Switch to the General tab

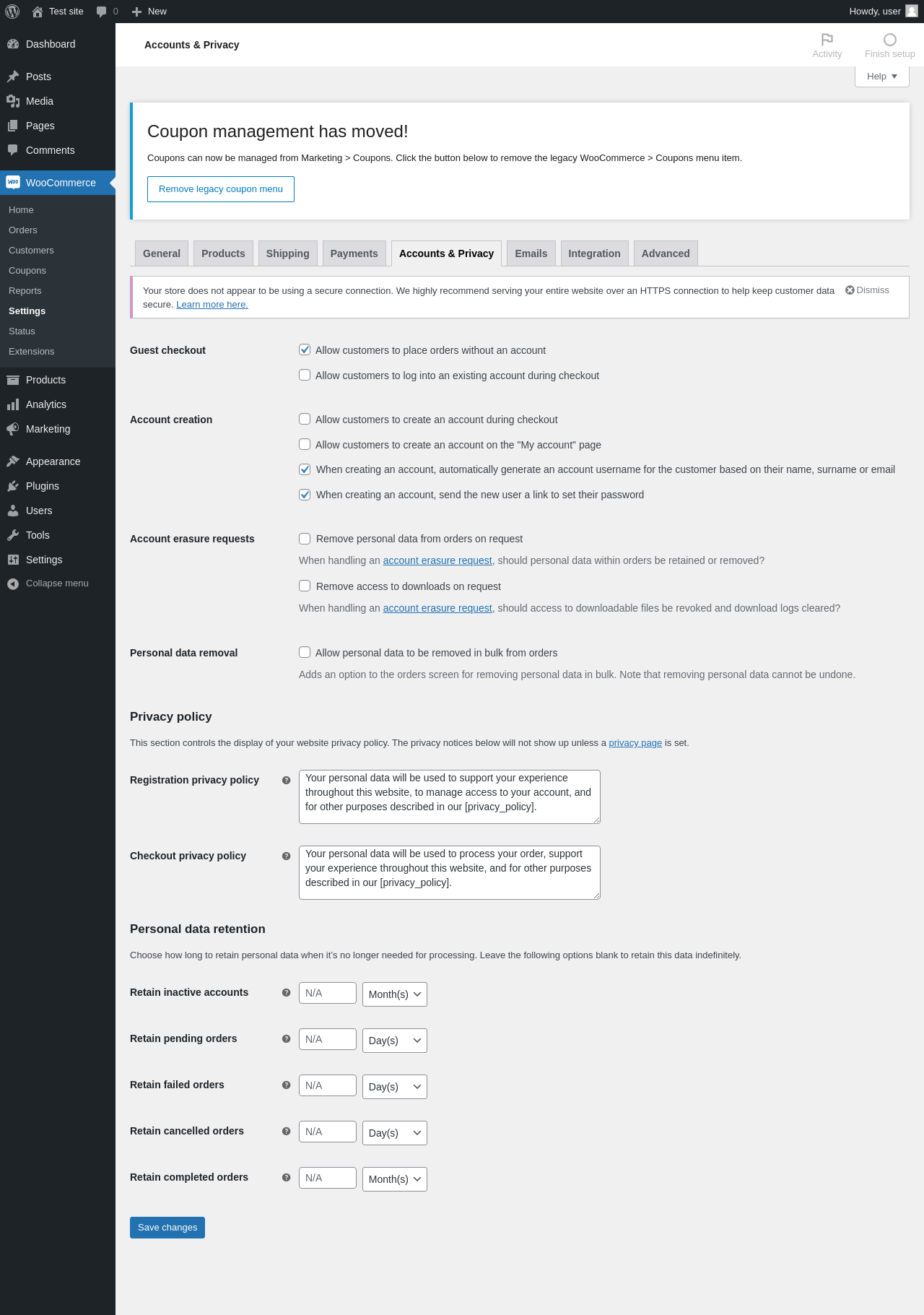(162, 253)
